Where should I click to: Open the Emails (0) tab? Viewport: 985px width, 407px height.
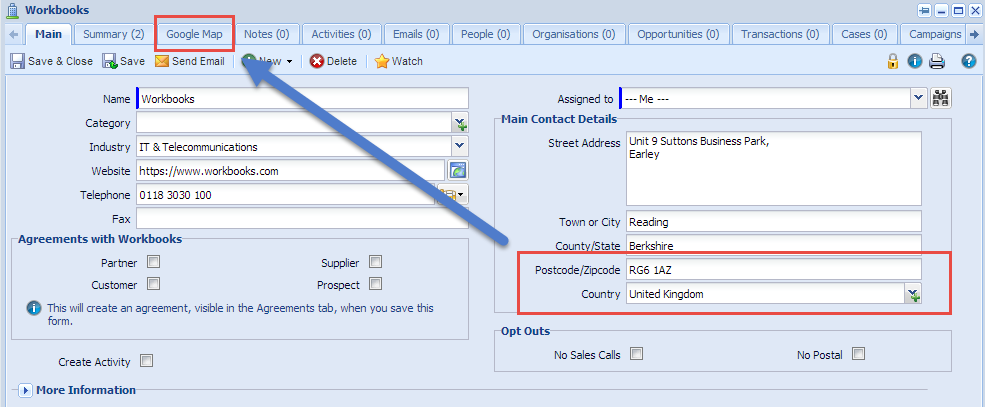tap(416, 35)
